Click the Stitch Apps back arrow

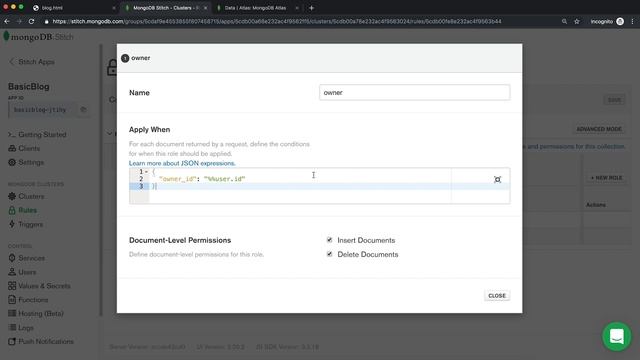11,62
